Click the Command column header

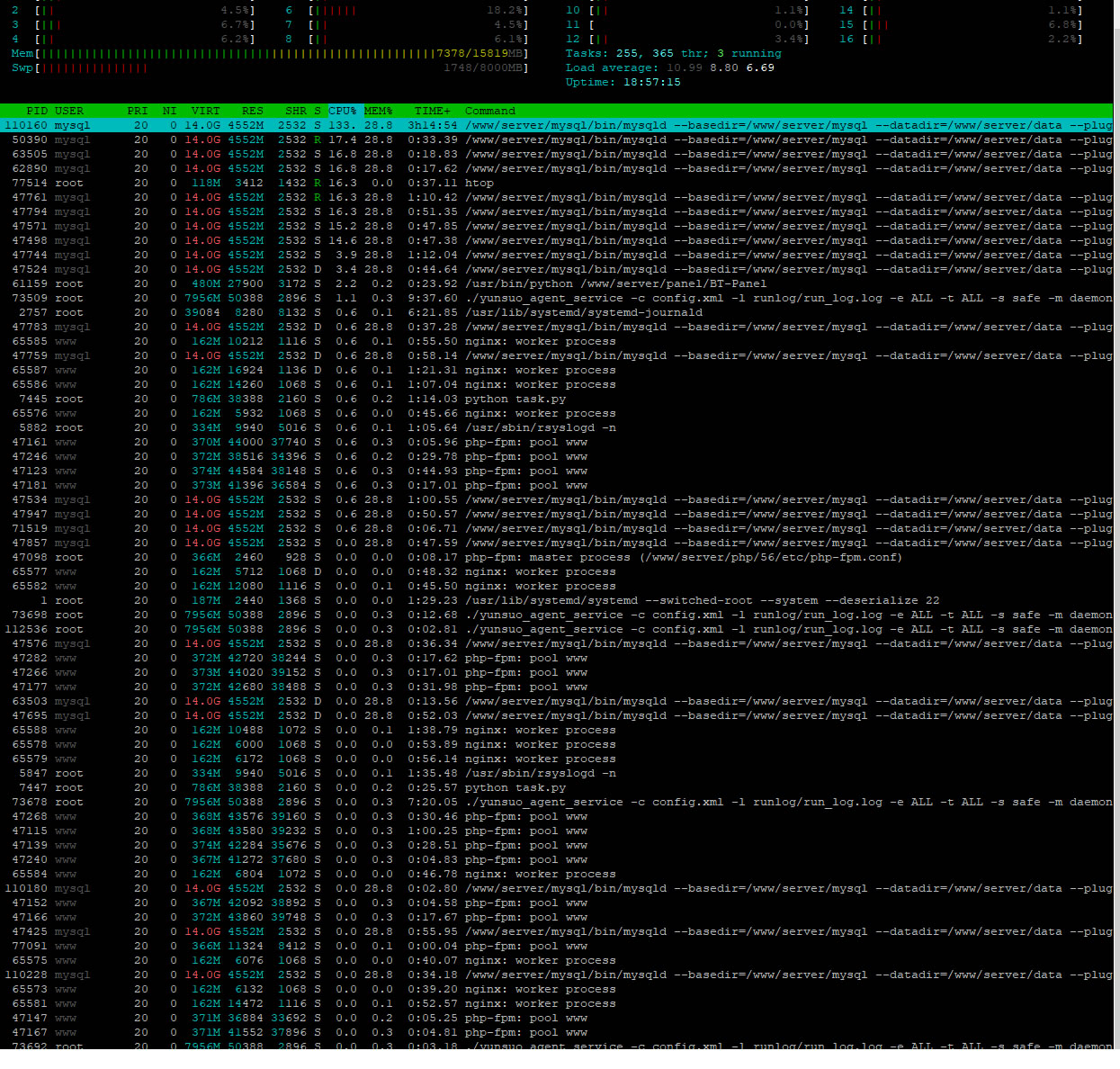click(x=489, y=111)
